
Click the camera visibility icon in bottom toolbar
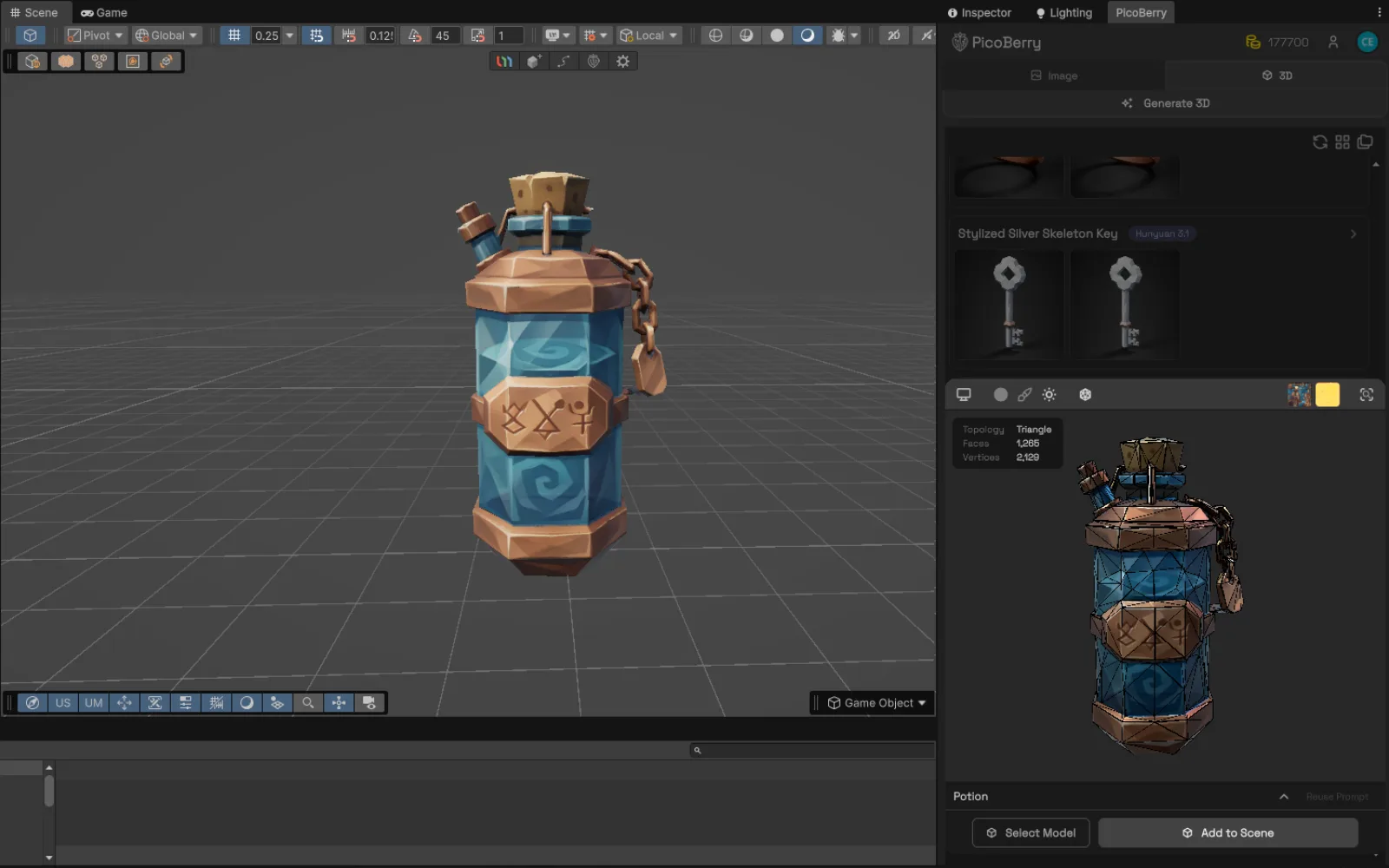[x=369, y=703]
